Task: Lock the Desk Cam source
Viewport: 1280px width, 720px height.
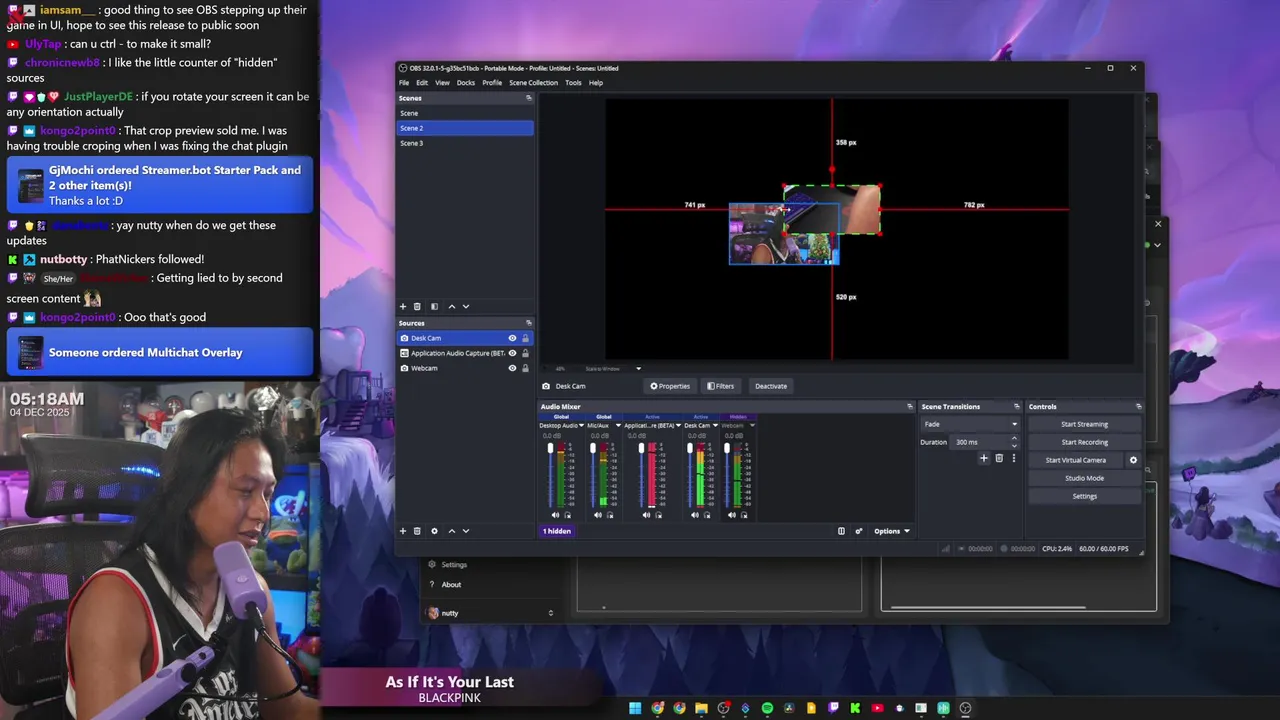Action: pyautogui.click(x=525, y=338)
